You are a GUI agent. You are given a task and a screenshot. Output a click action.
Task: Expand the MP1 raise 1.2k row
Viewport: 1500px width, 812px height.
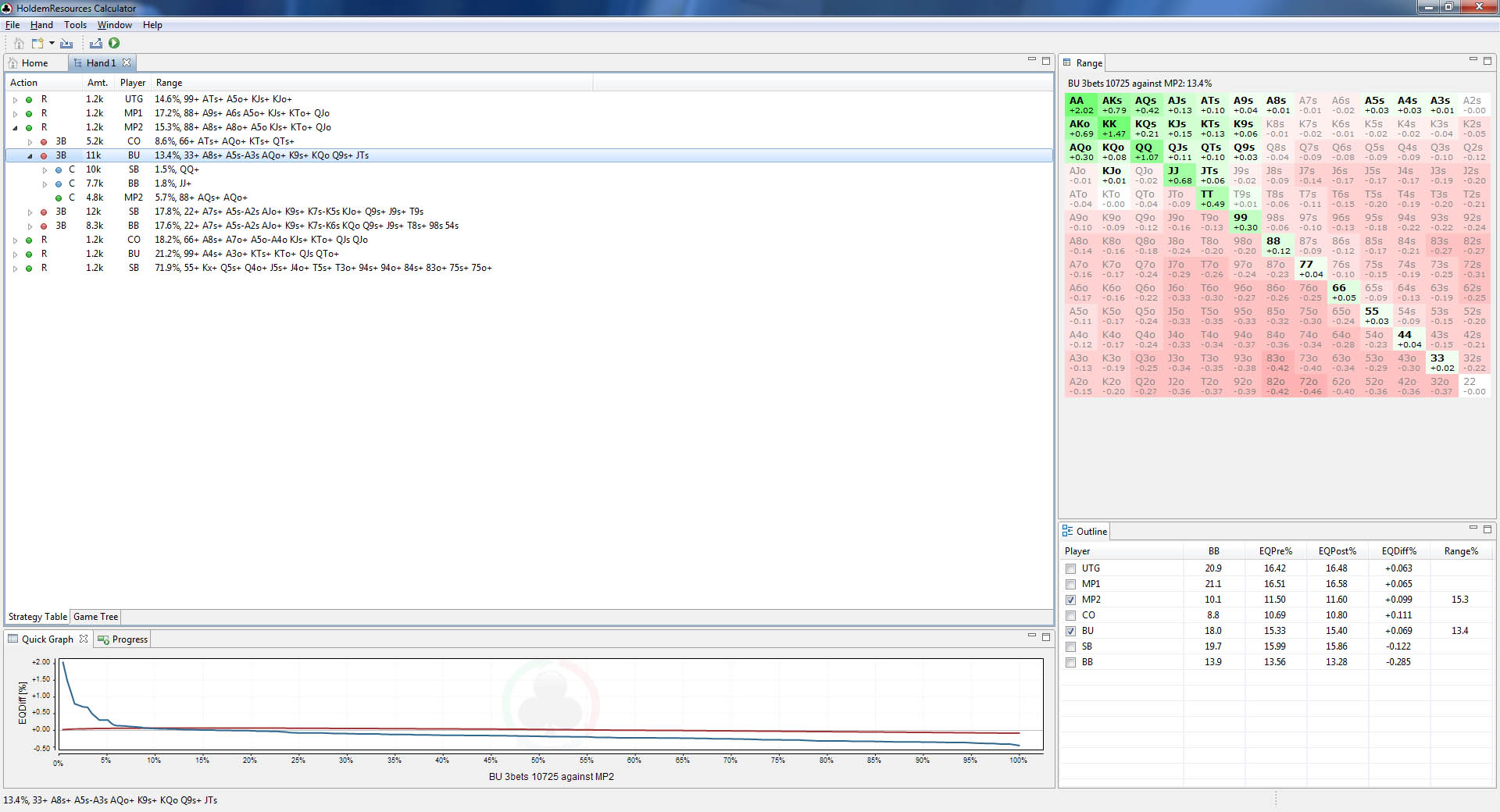15,114
